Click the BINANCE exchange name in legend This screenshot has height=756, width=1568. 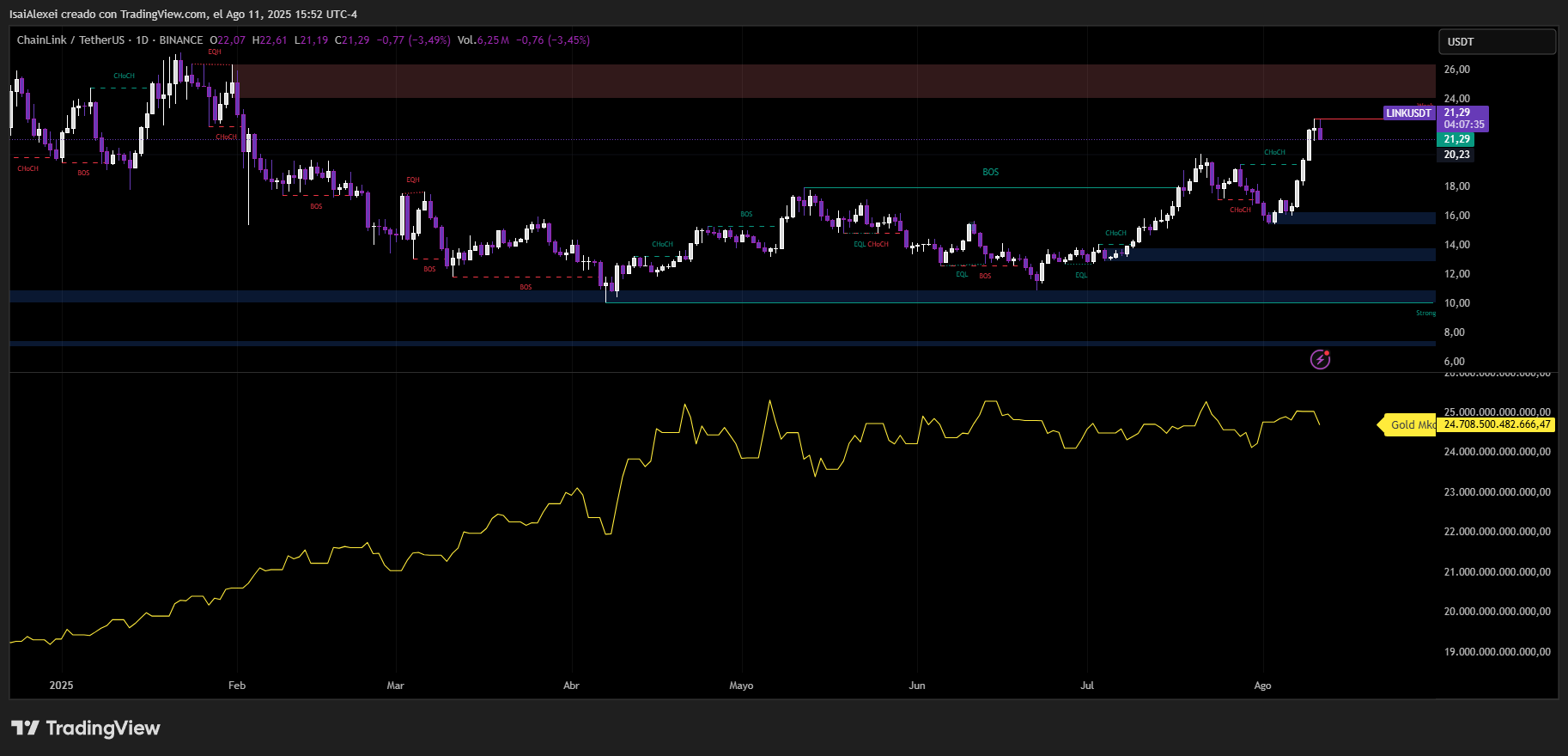(x=181, y=40)
